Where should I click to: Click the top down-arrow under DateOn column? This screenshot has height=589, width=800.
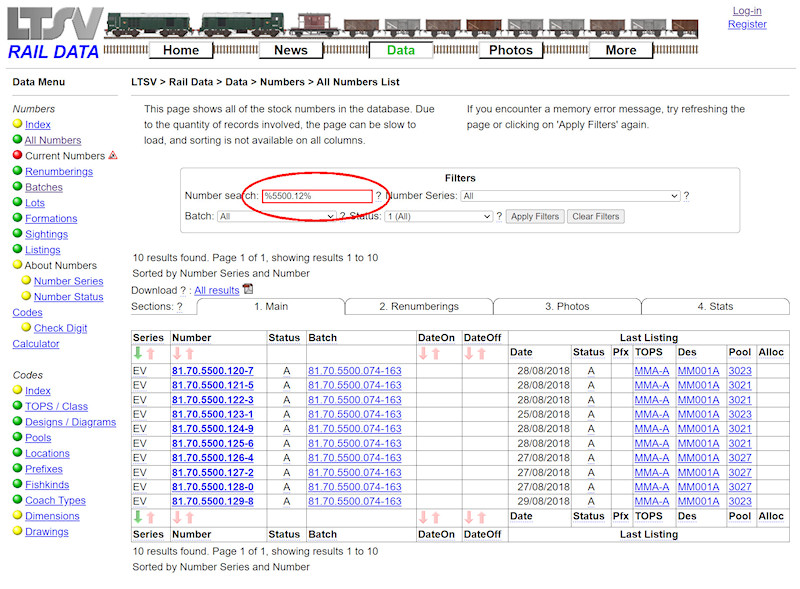(x=423, y=353)
